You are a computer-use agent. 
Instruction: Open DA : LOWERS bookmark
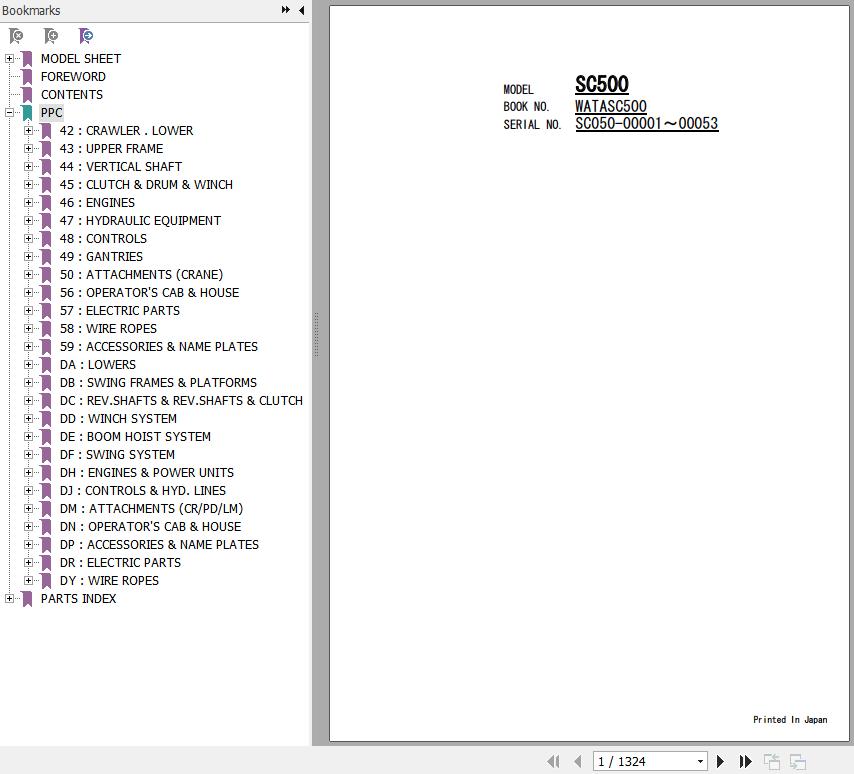pos(97,364)
